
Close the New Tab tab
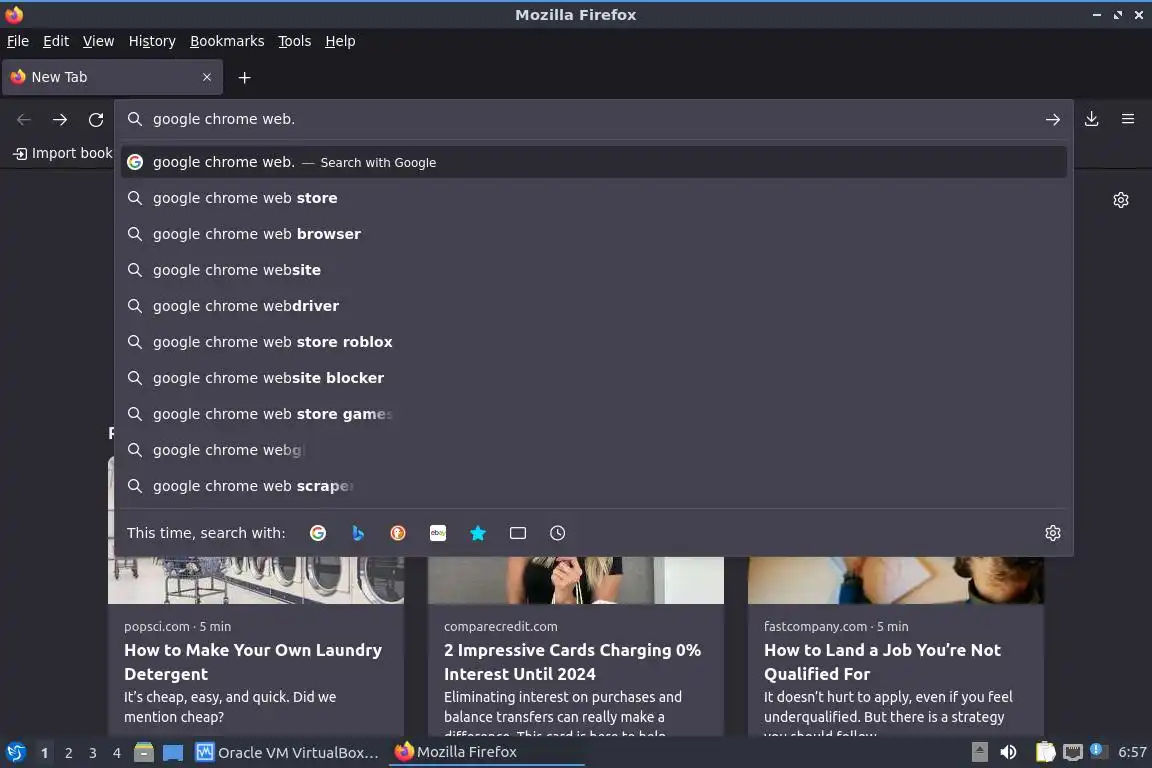coord(207,77)
